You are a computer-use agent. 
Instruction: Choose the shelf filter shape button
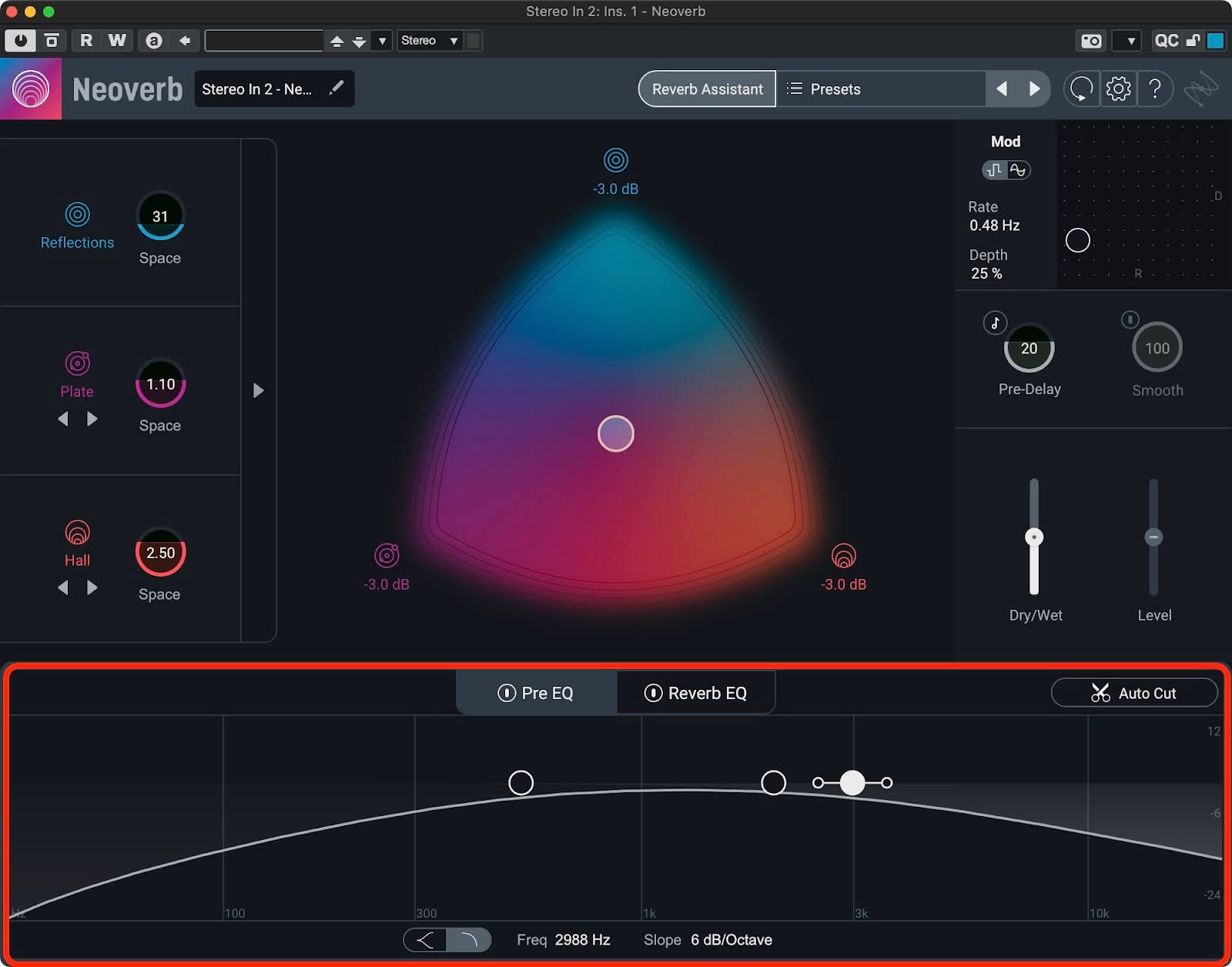coord(425,939)
